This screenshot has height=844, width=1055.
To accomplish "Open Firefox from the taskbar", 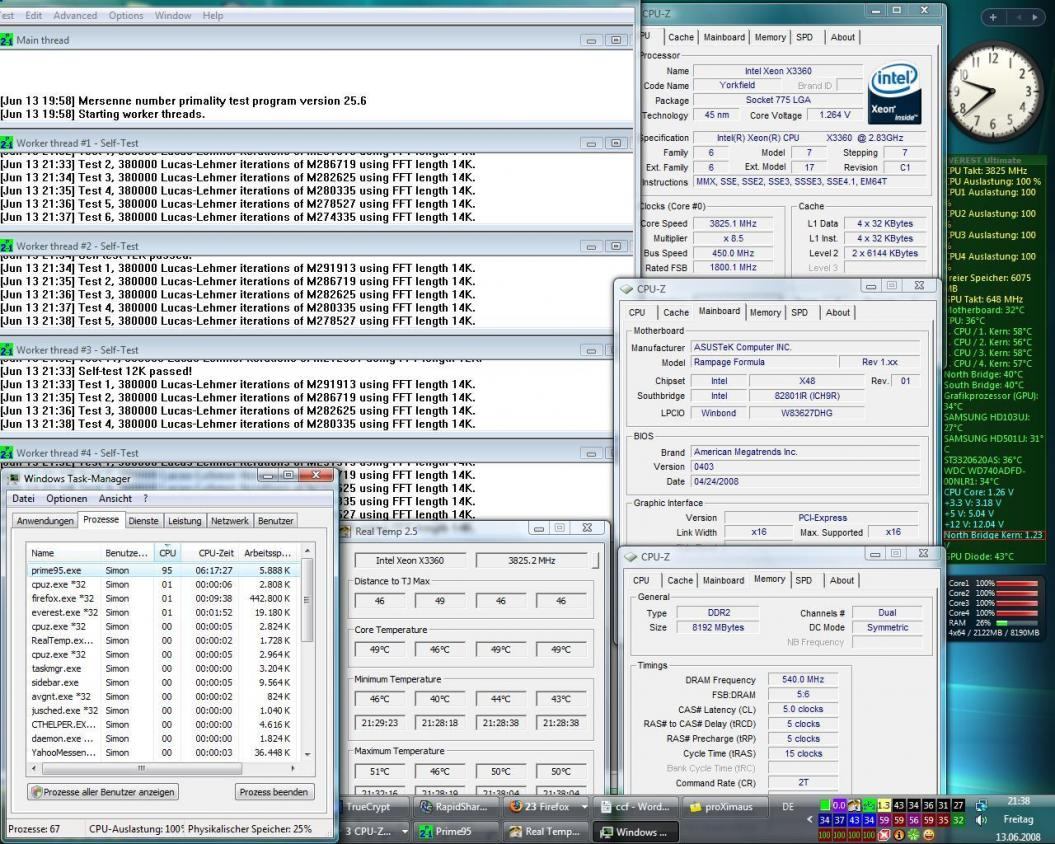I will 546,806.
